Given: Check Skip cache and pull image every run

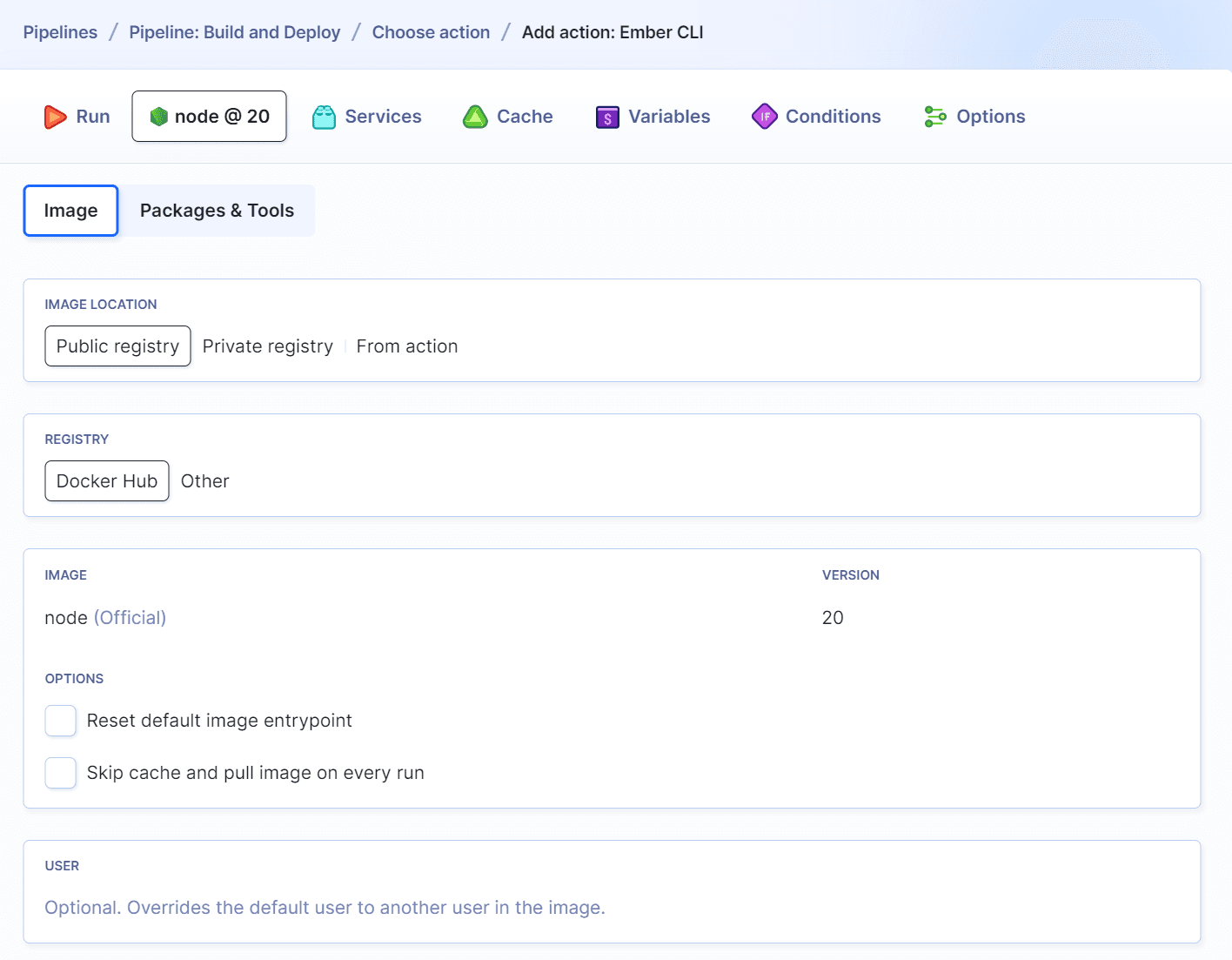Looking at the screenshot, I should (x=60, y=773).
